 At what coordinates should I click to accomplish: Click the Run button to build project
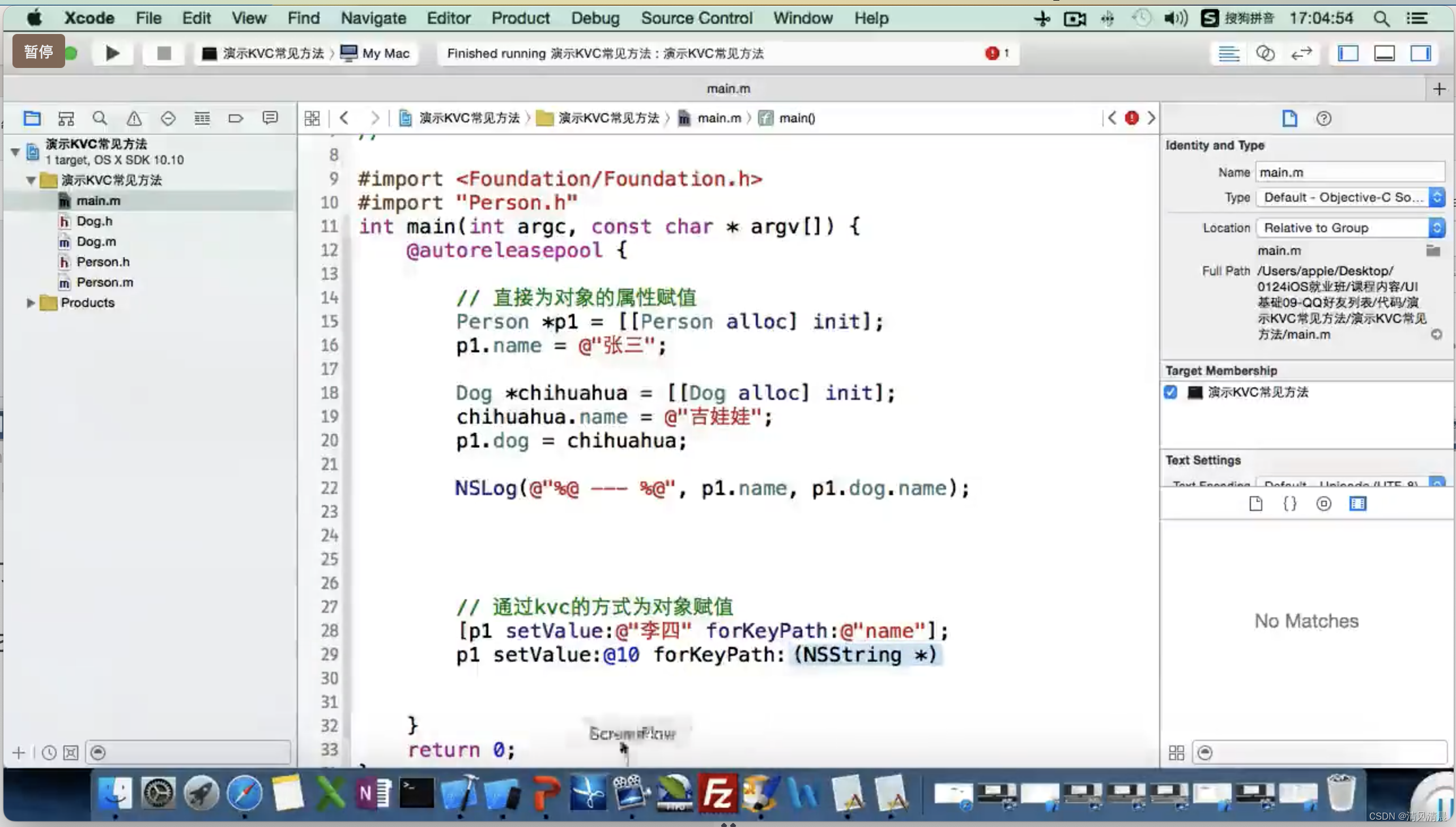pyautogui.click(x=111, y=52)
